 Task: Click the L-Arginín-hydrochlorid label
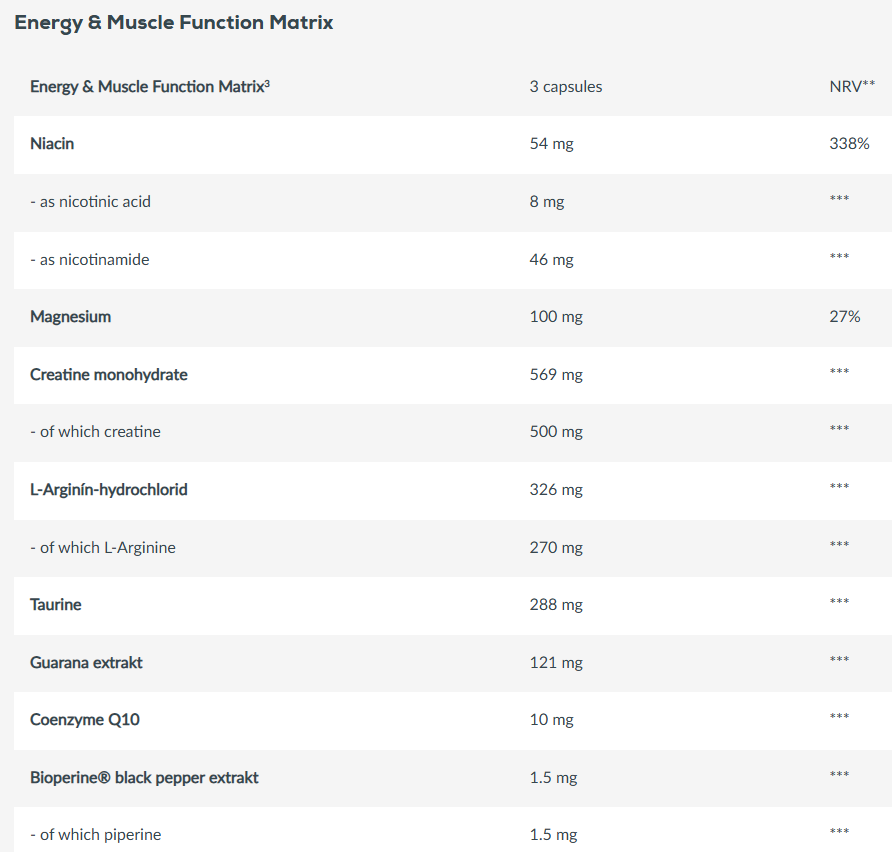coord(109,490)
